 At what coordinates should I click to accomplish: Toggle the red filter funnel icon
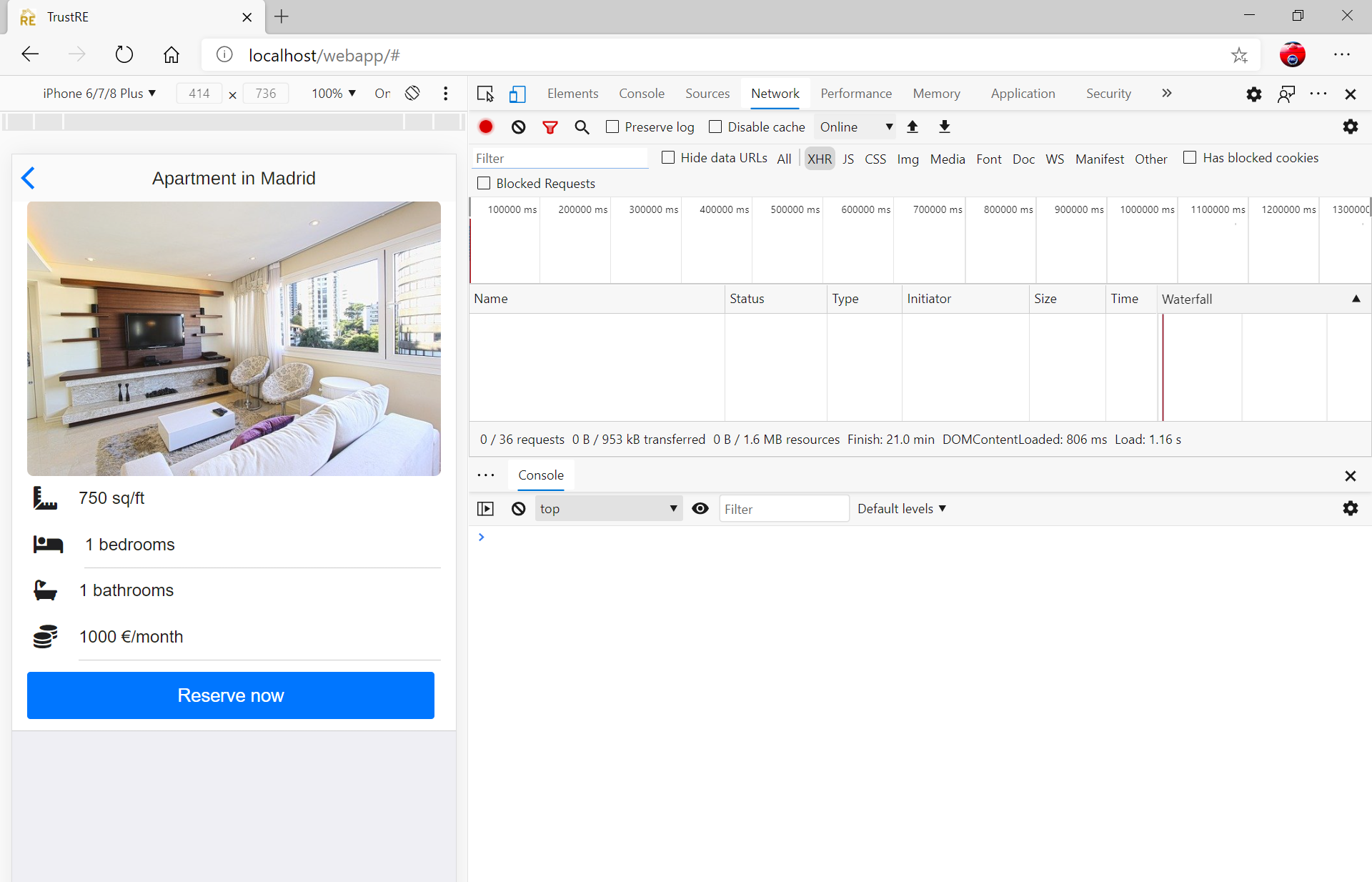click(x=550, y=127)
